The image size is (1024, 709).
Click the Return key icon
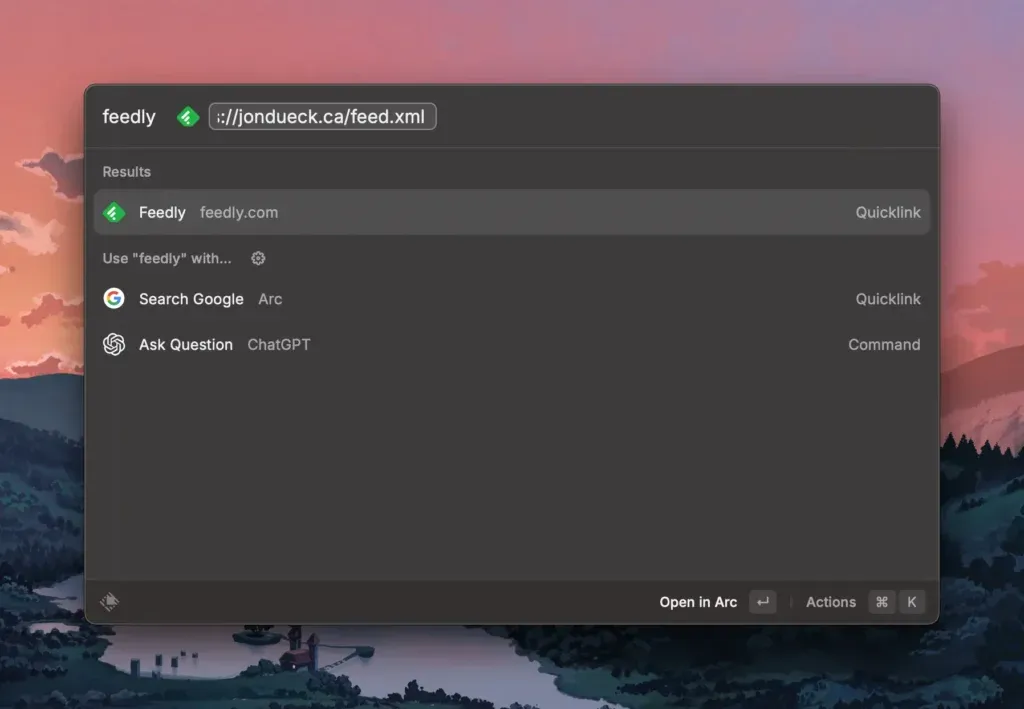pos(763,602)
